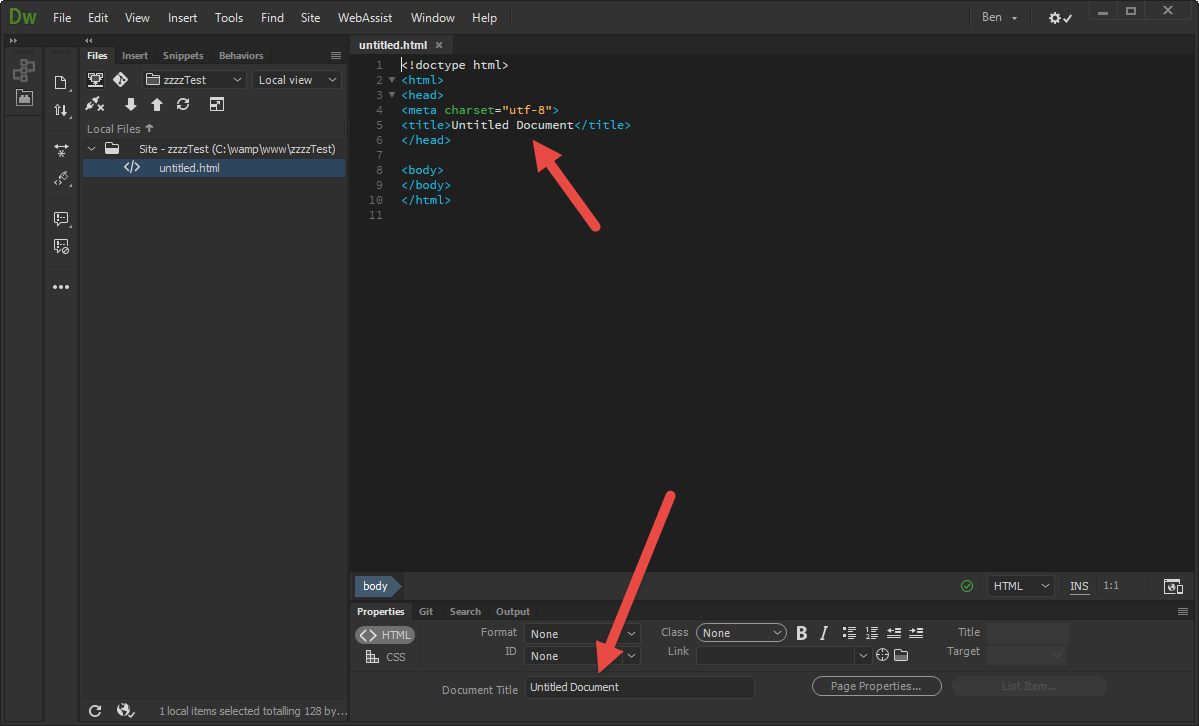Refresh the local files list
Screen dimensions: 1199x726
click(x=183, y=104)
